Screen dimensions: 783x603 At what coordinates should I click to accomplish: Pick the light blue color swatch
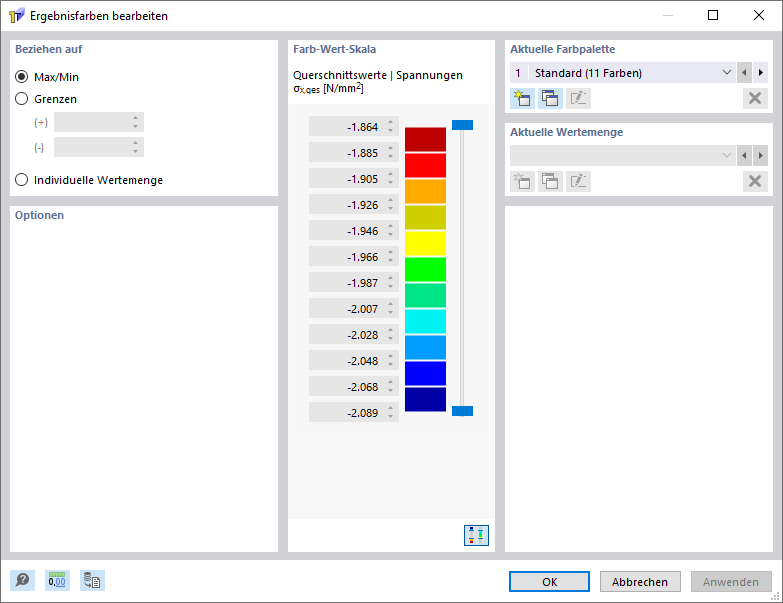[x=425, y=347]
